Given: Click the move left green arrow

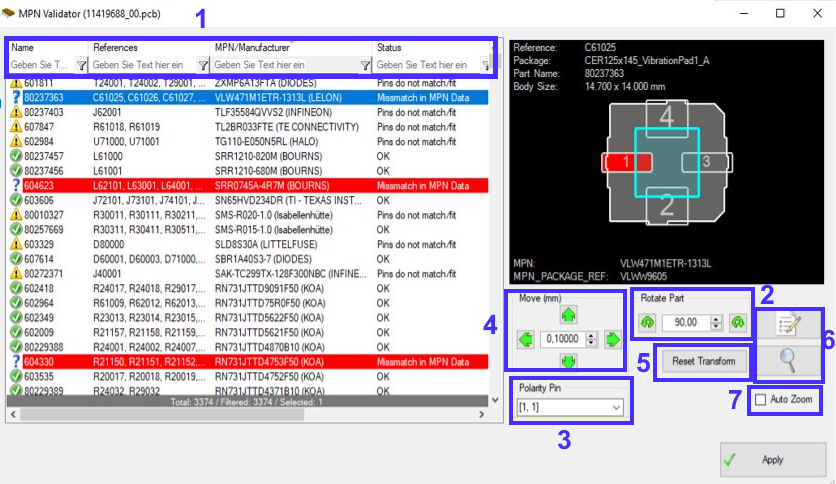Looking at the screenshot, I should [526, 339].
